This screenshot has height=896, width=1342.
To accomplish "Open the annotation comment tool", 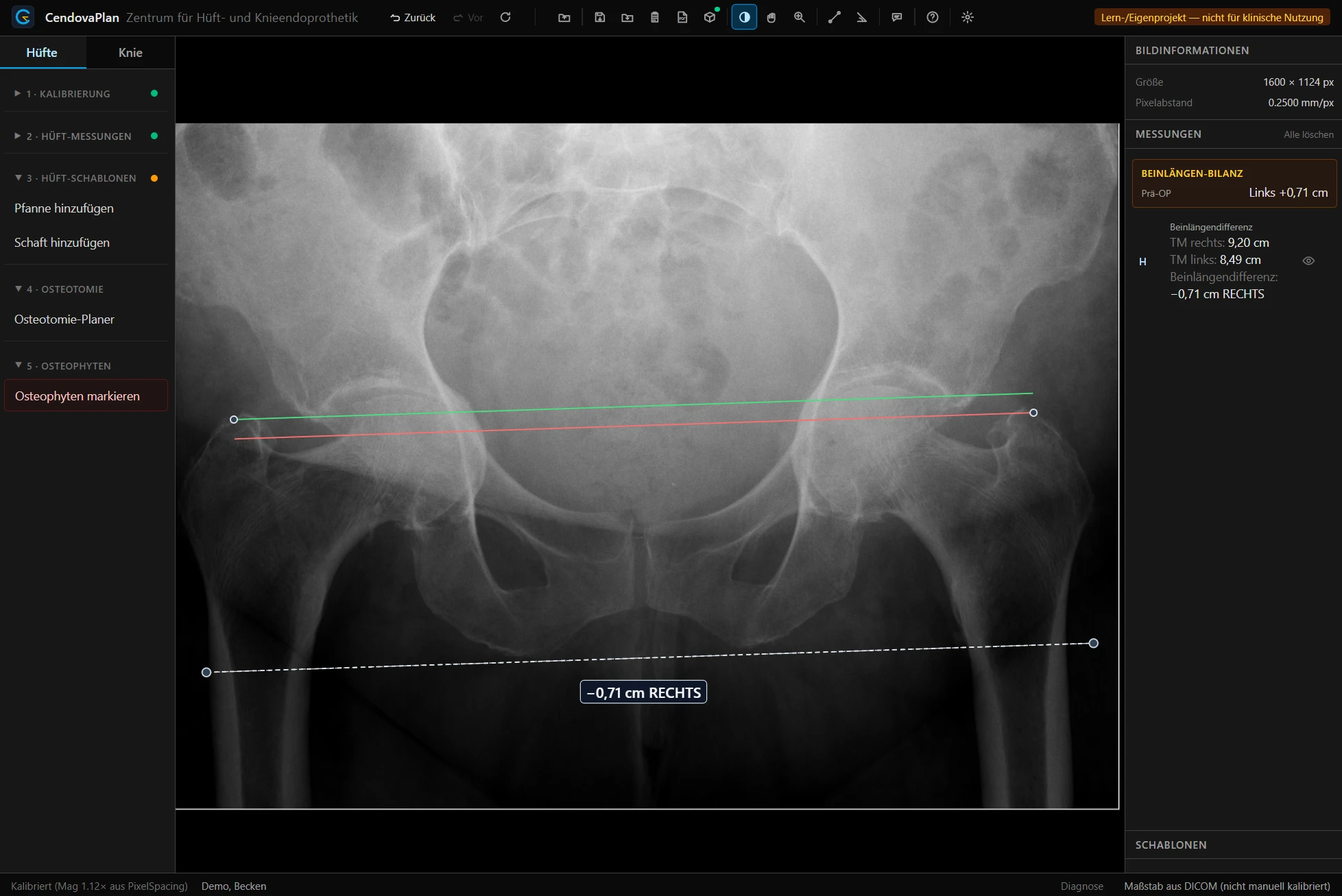I will (897, 17).
